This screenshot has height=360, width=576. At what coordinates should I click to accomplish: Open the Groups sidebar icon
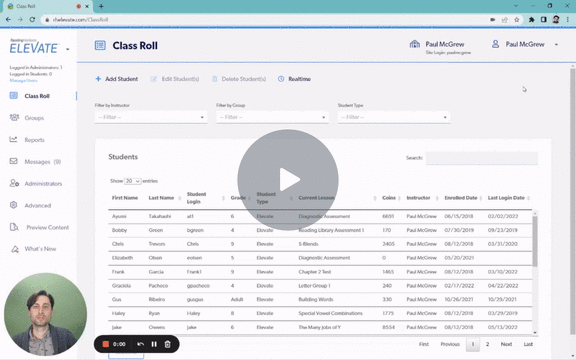(14, 118)
